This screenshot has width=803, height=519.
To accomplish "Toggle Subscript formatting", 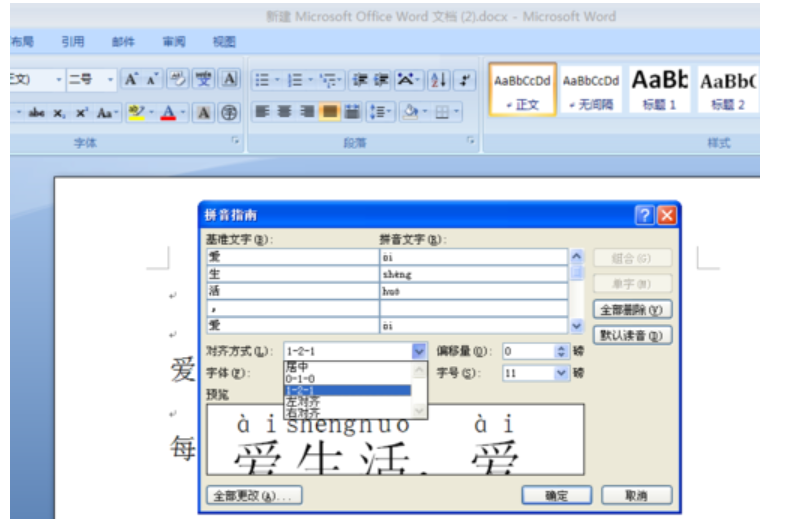I will 59,113.
